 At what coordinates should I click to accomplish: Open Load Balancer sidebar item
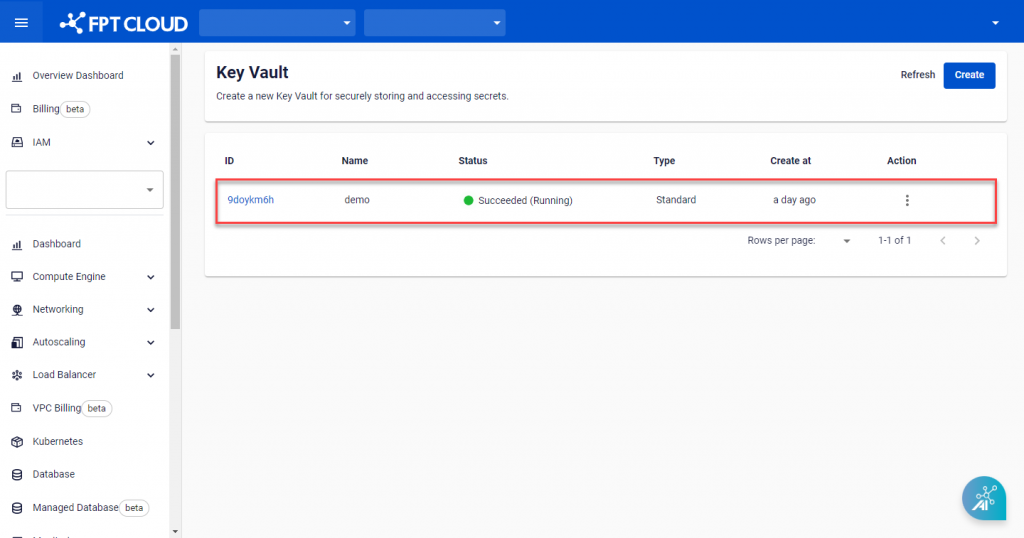click(x=64, y=375)
